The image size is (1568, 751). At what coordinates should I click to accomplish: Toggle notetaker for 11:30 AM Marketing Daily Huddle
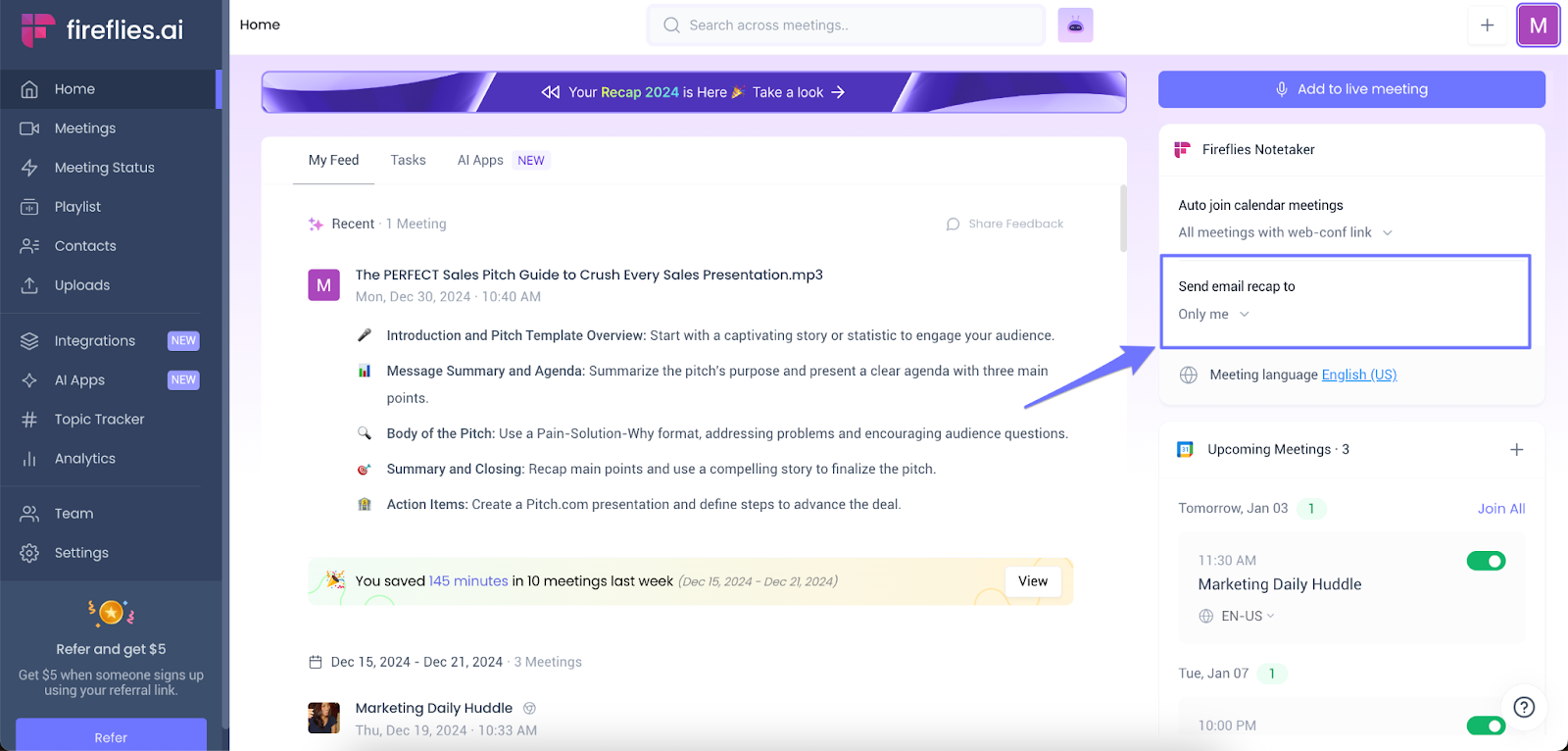1486,561
